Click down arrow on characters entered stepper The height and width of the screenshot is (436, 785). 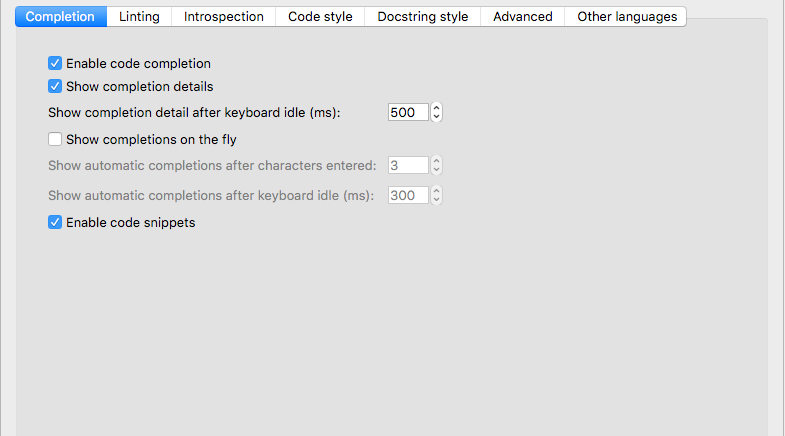(436, 171)
